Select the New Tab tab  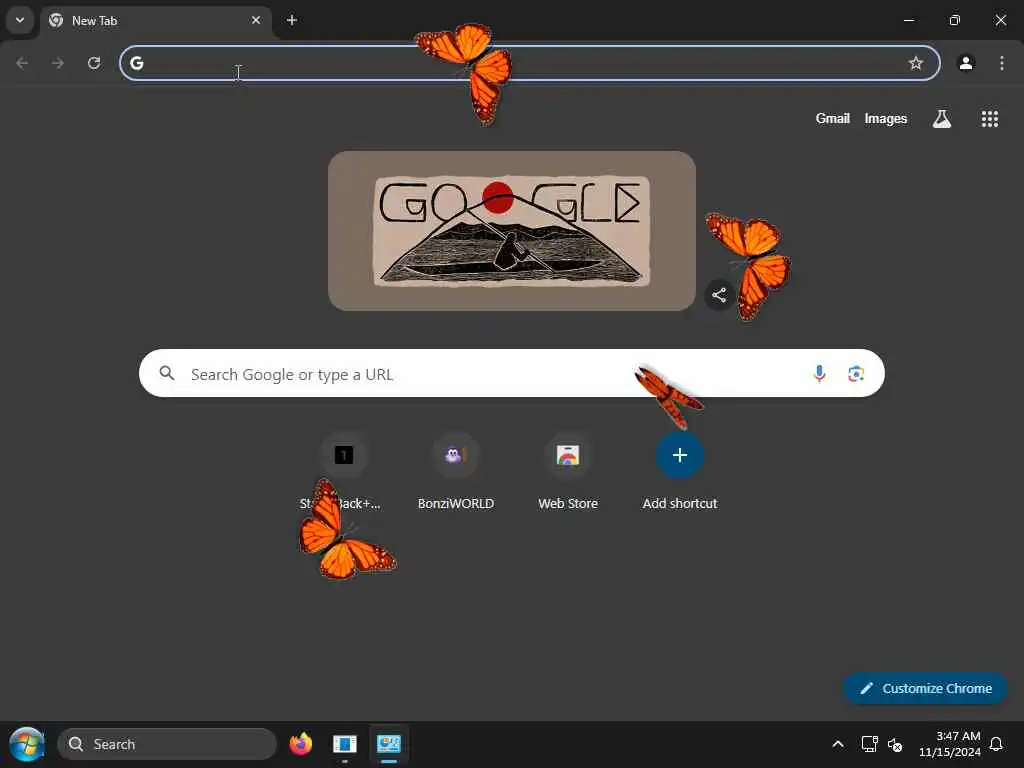click(x=157, y=21)
